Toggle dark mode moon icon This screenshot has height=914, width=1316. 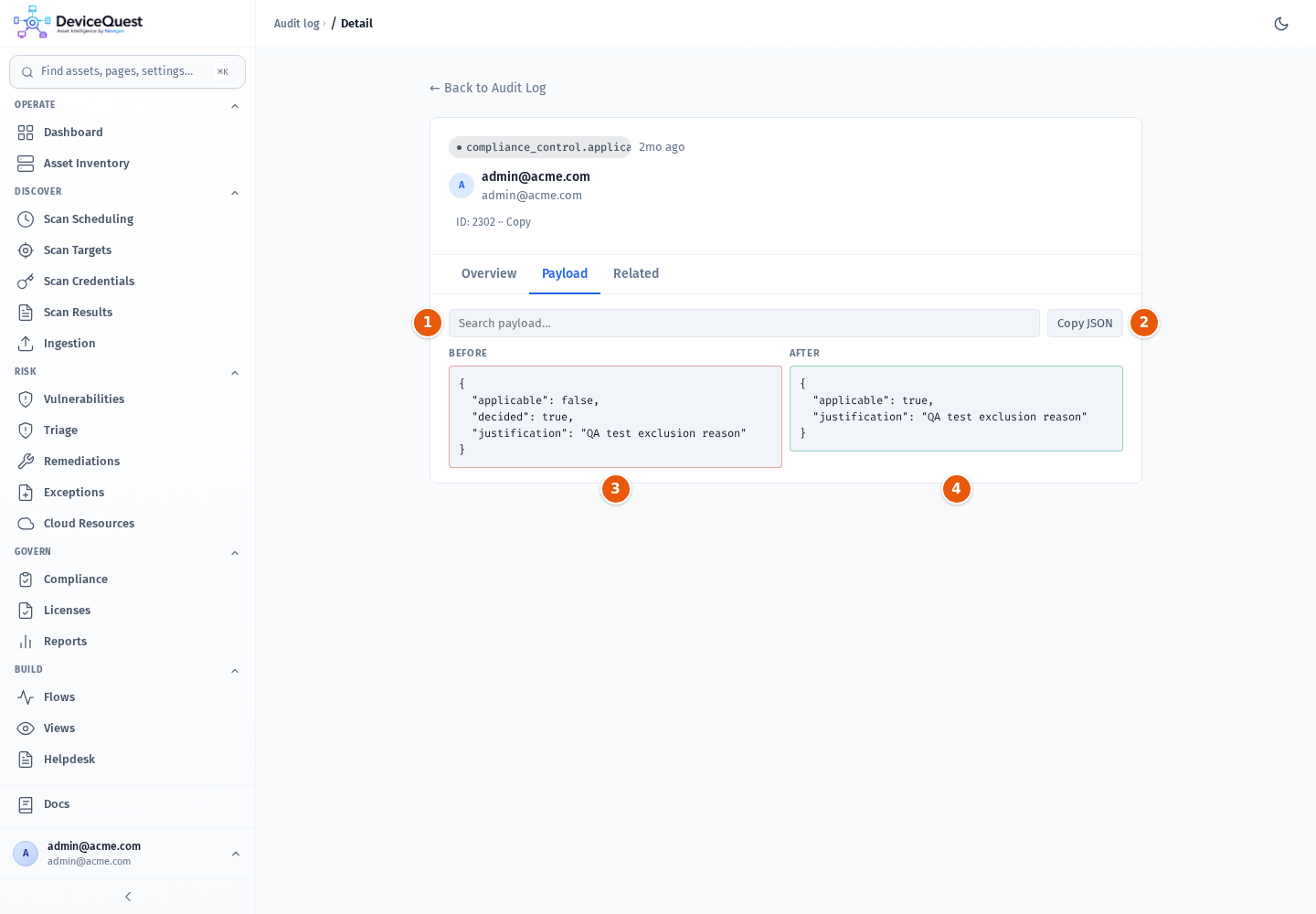click(x=1281, y=24)
